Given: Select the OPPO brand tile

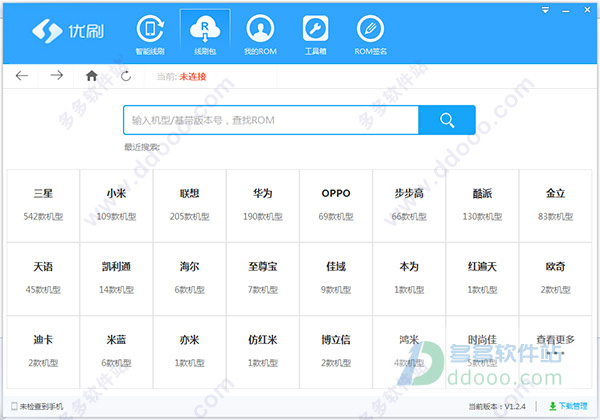Looking at the screenshot, I should 336,206.
